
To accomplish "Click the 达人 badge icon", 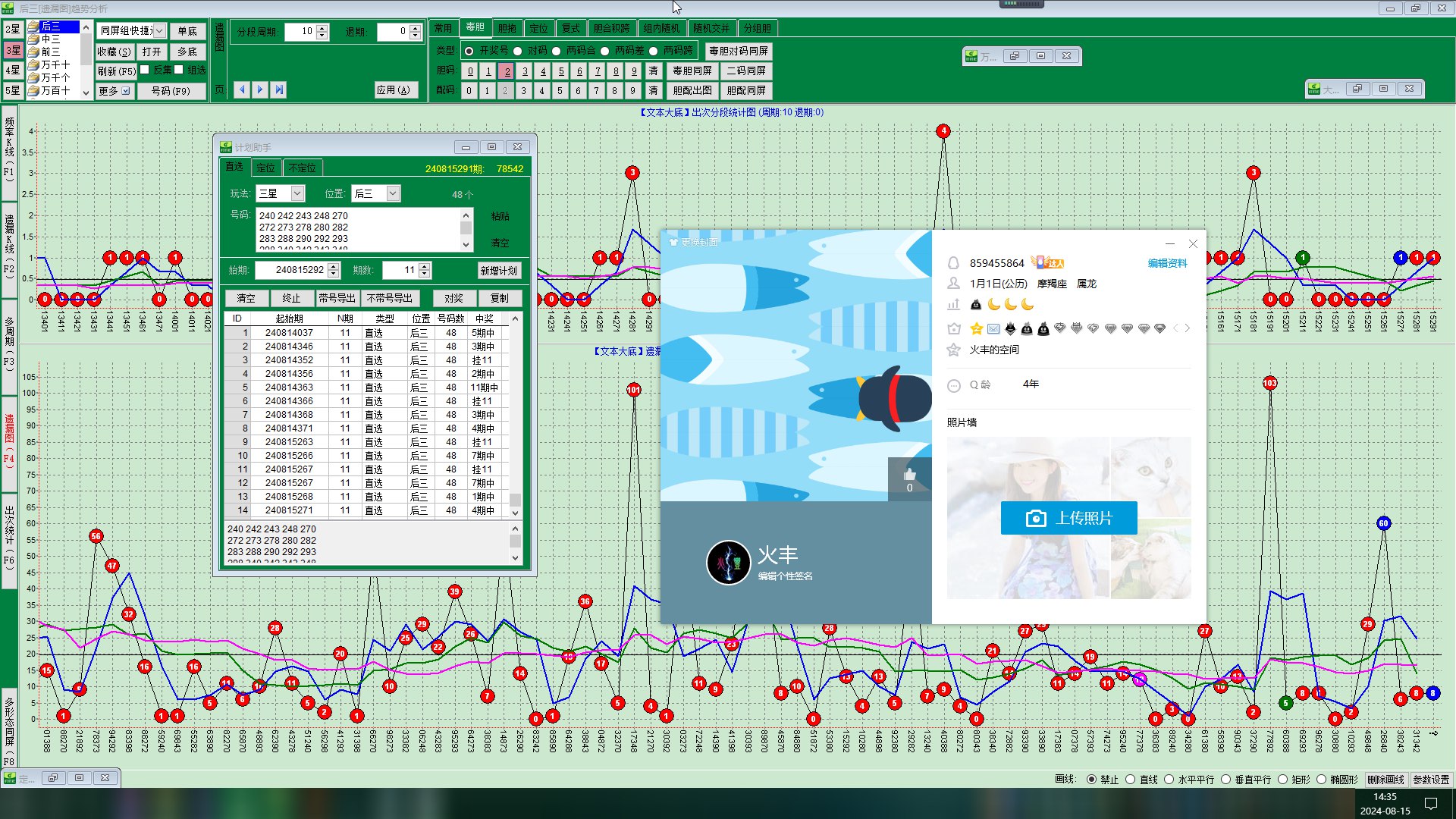I will 1048,262.
